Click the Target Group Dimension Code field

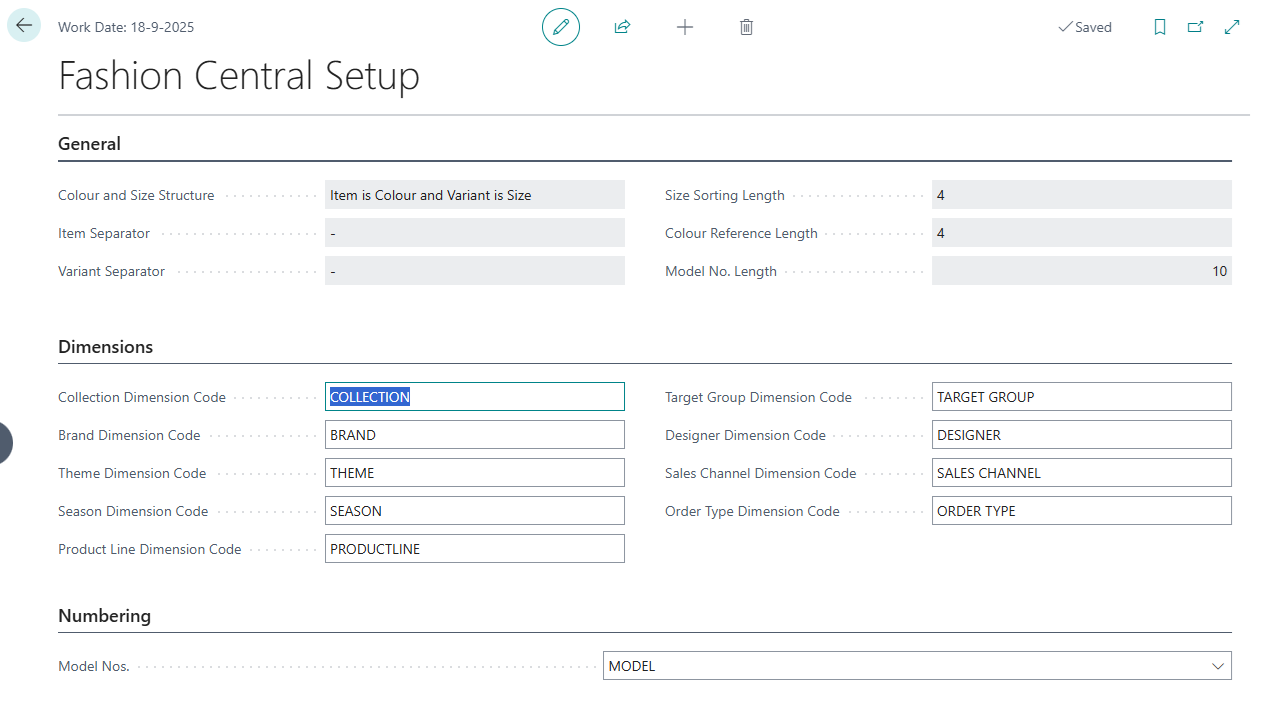(1081, 397)
